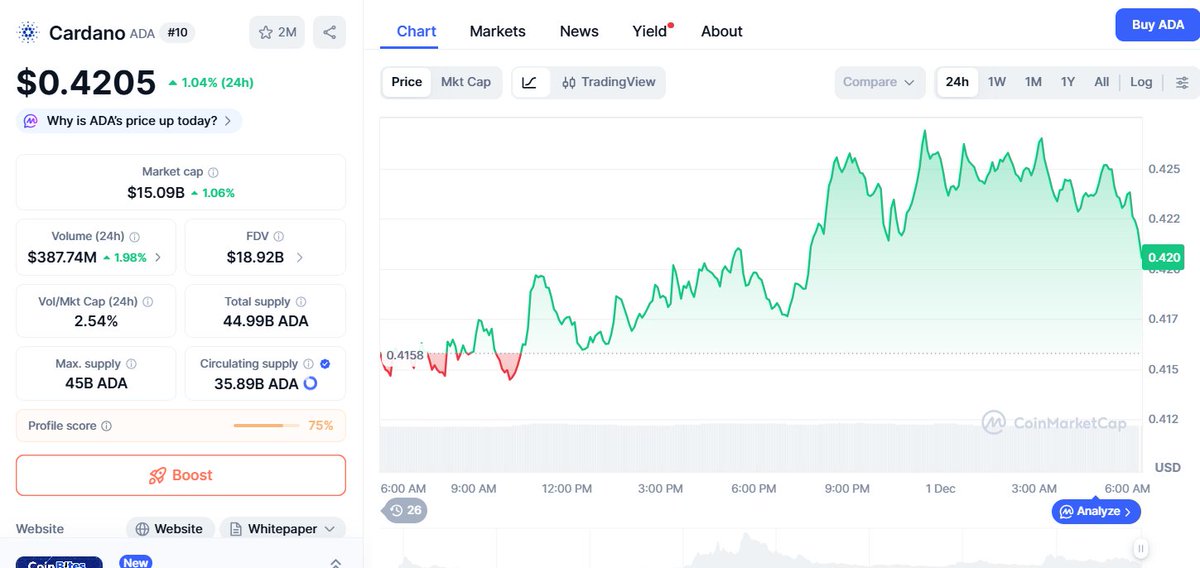The image size is (1200, 568).
Task: Click the green 0.420 current price label
Action: pos(1163,257)
